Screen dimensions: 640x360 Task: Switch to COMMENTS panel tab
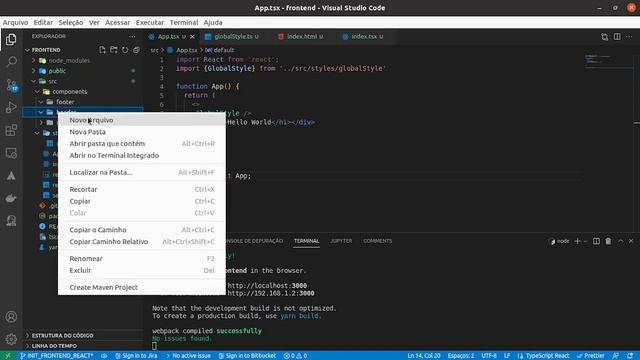coord(378,241)
